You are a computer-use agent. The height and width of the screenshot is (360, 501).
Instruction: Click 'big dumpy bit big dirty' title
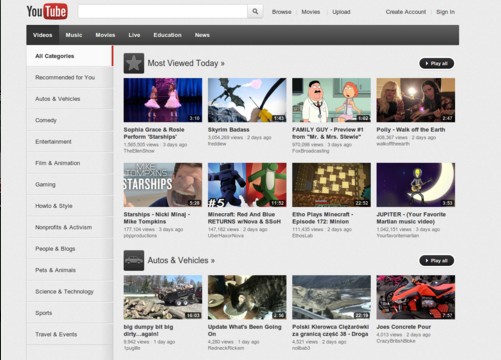[148, 330]
